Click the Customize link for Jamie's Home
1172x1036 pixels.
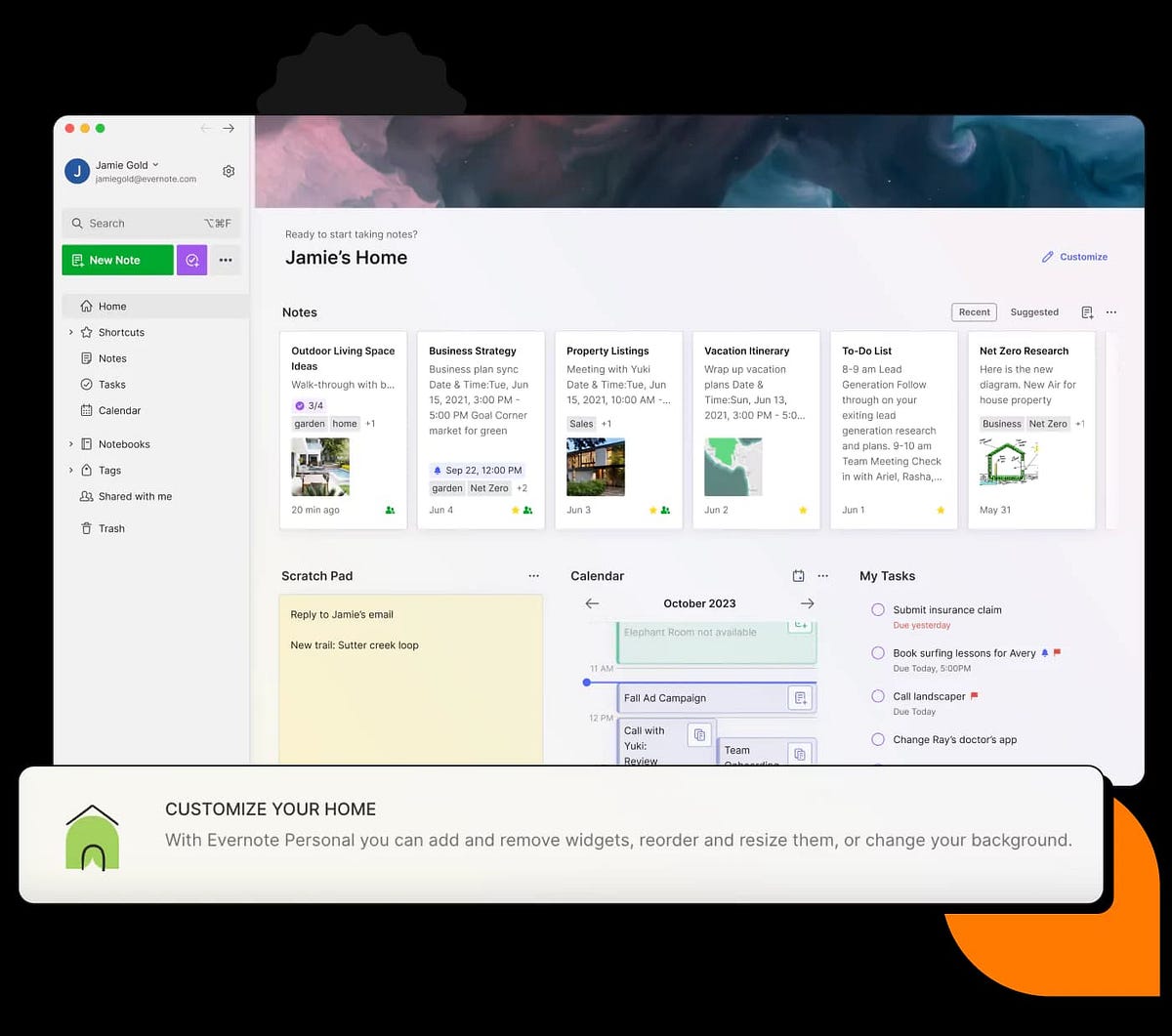(x=1074, y=257)
